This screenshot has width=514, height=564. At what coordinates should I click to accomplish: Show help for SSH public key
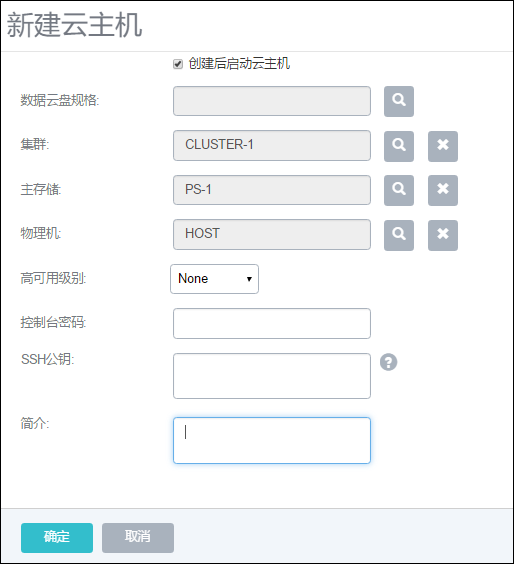click(x=388, y=362)
